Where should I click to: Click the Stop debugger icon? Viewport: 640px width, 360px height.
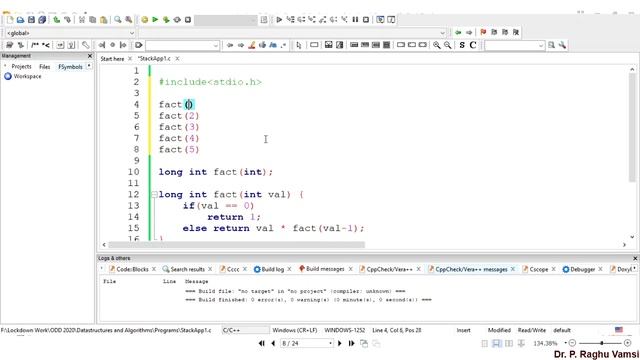(x=366, y=20)
